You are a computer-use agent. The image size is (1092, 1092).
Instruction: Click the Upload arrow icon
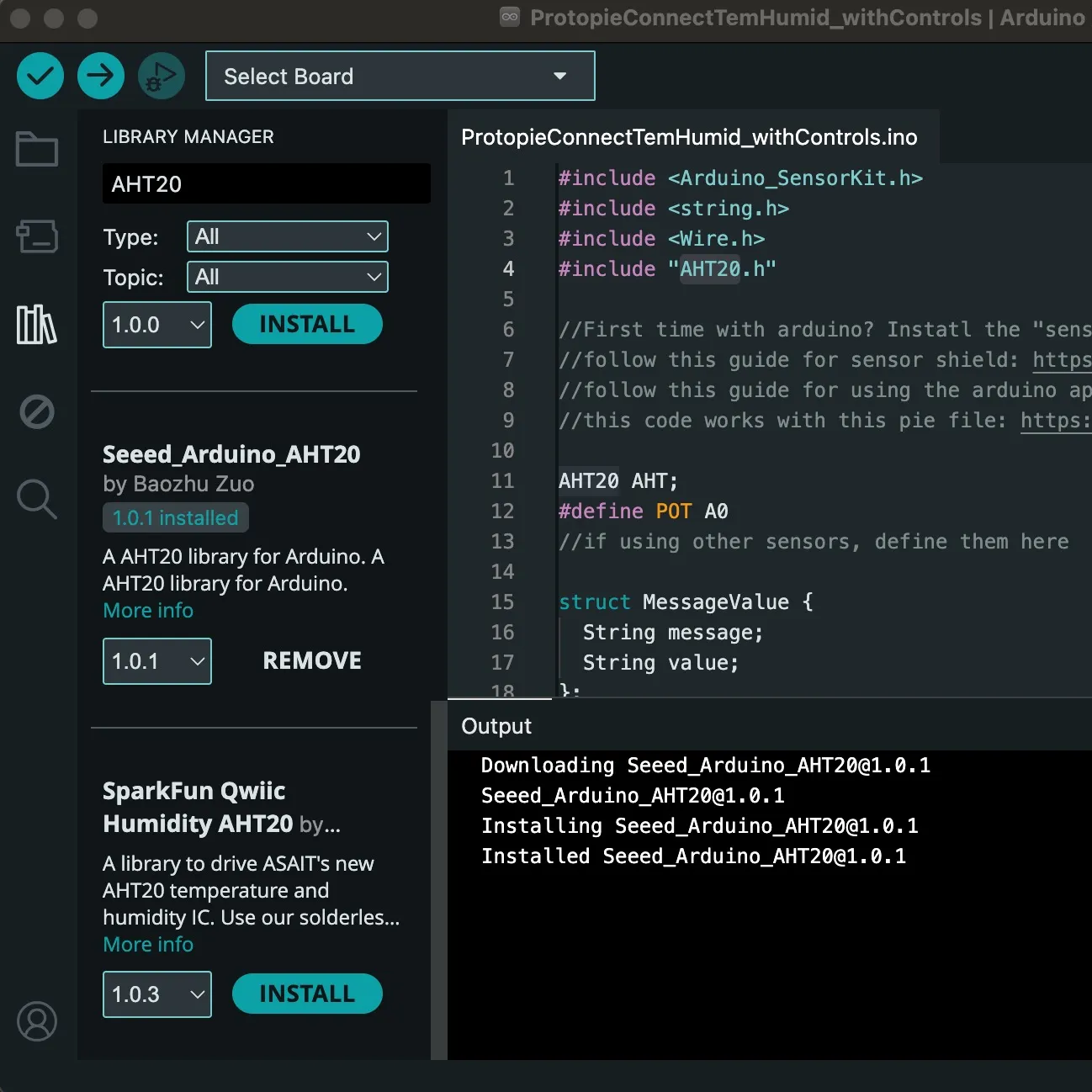click(100, 75)
